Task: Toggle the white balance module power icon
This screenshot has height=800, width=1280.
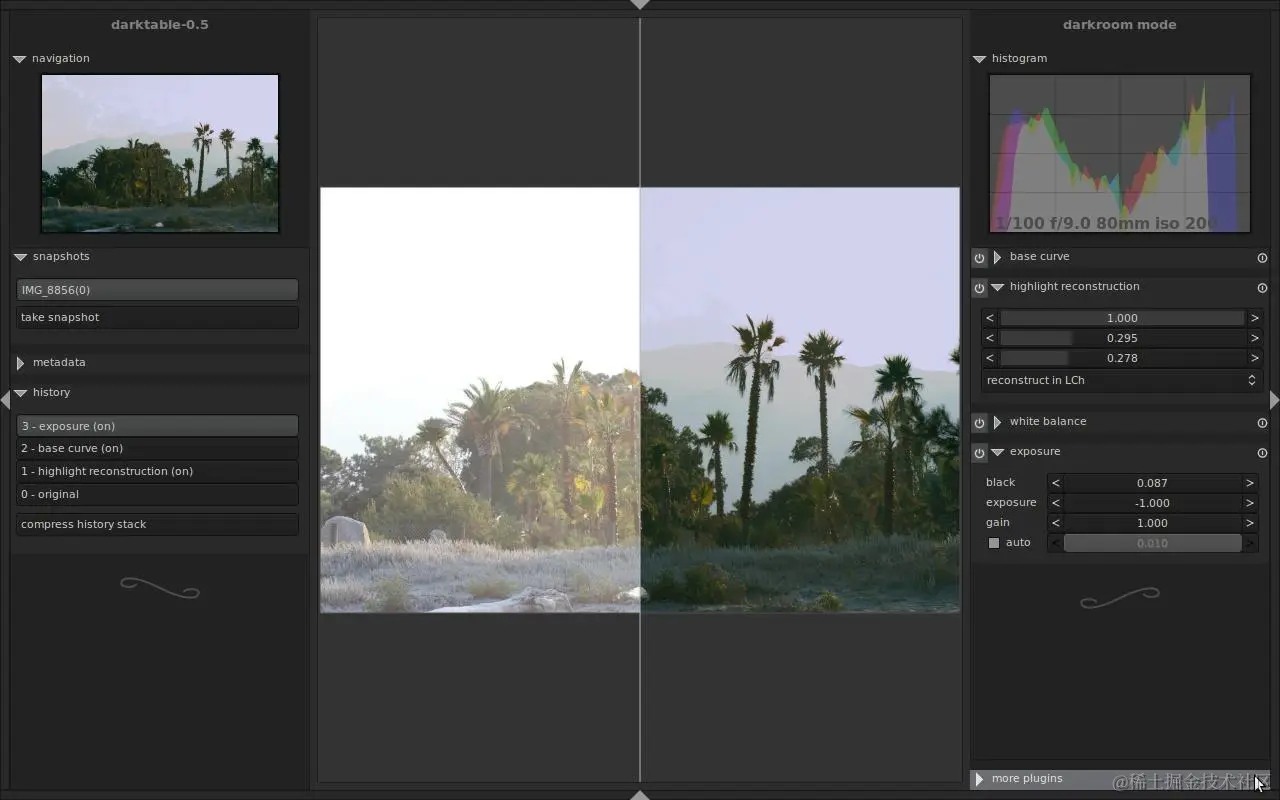Action: tap(979, 423)
